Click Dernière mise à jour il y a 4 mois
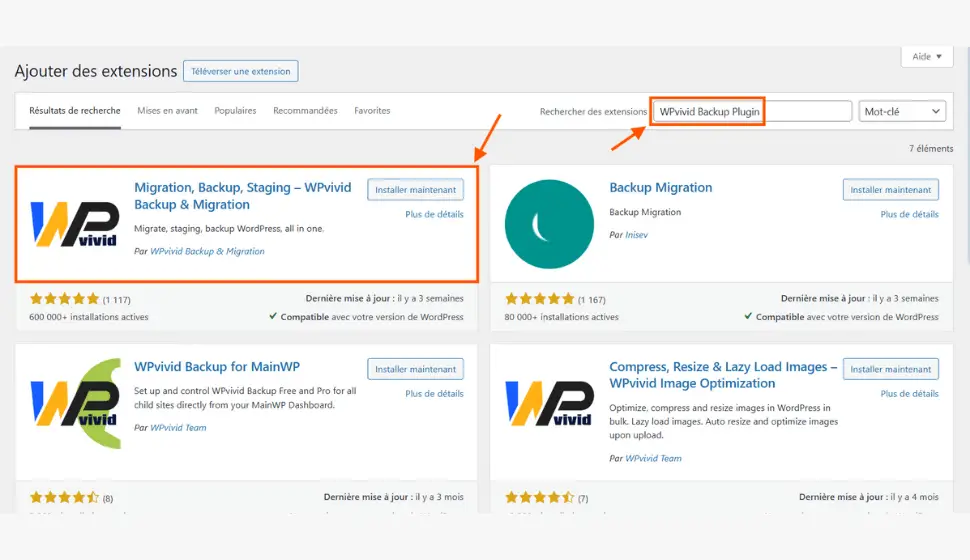970x560 pixels. click(x=869, y=497)
